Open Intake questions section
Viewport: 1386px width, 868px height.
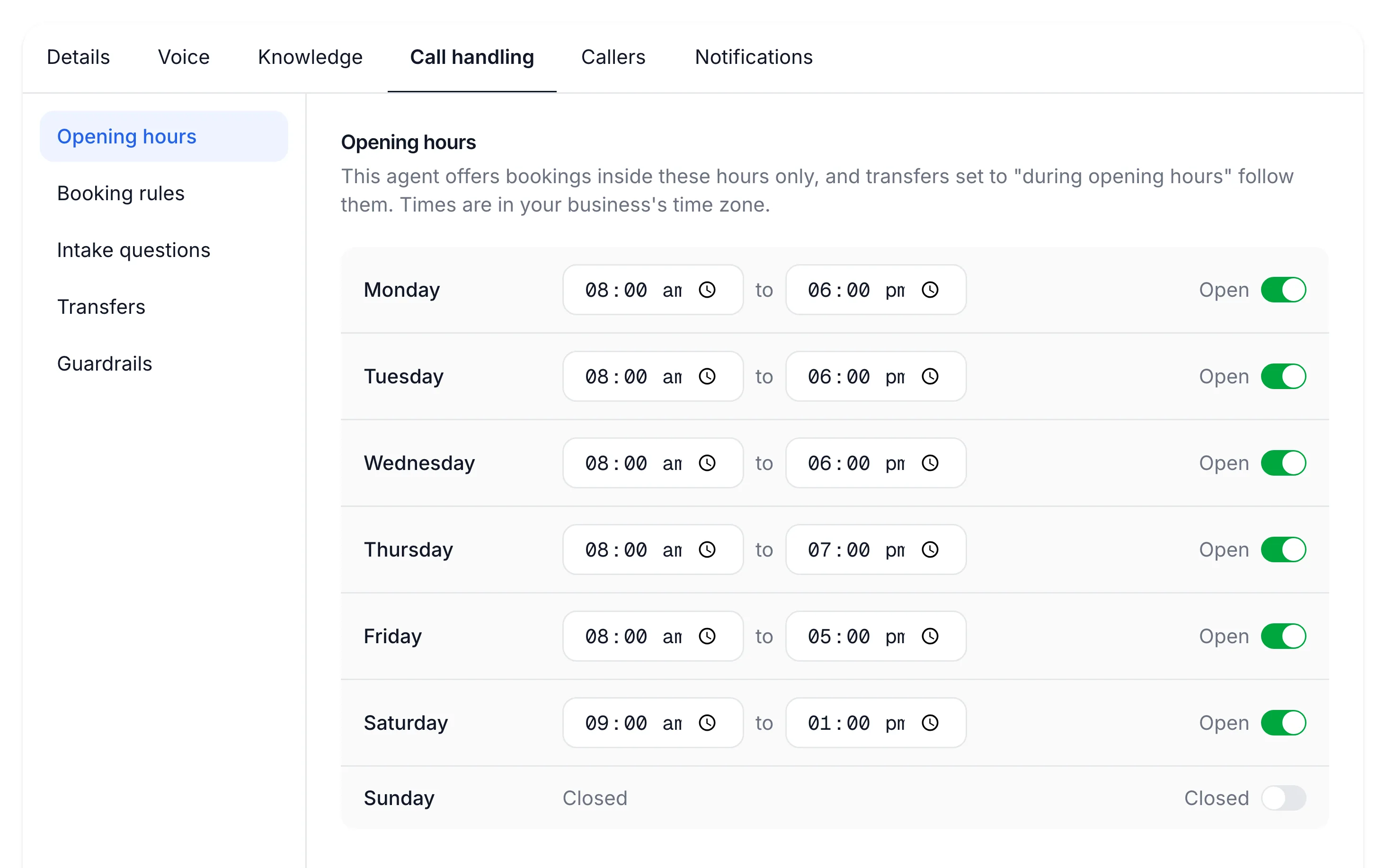pos(164,250)
